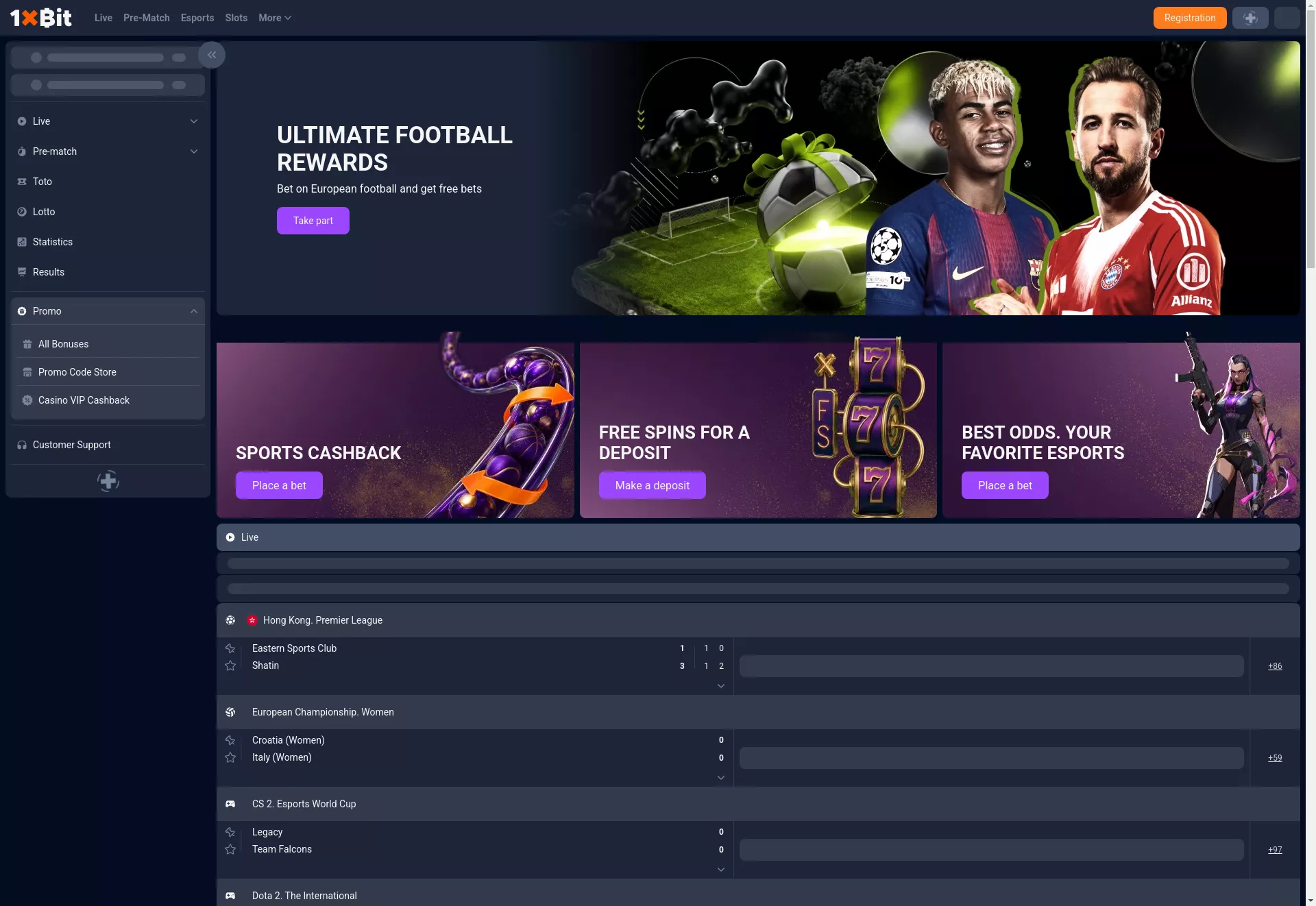This screenshot has height=906, width=1316.
Task: Open the +97 more markets link
Action: click(1275, 850)
